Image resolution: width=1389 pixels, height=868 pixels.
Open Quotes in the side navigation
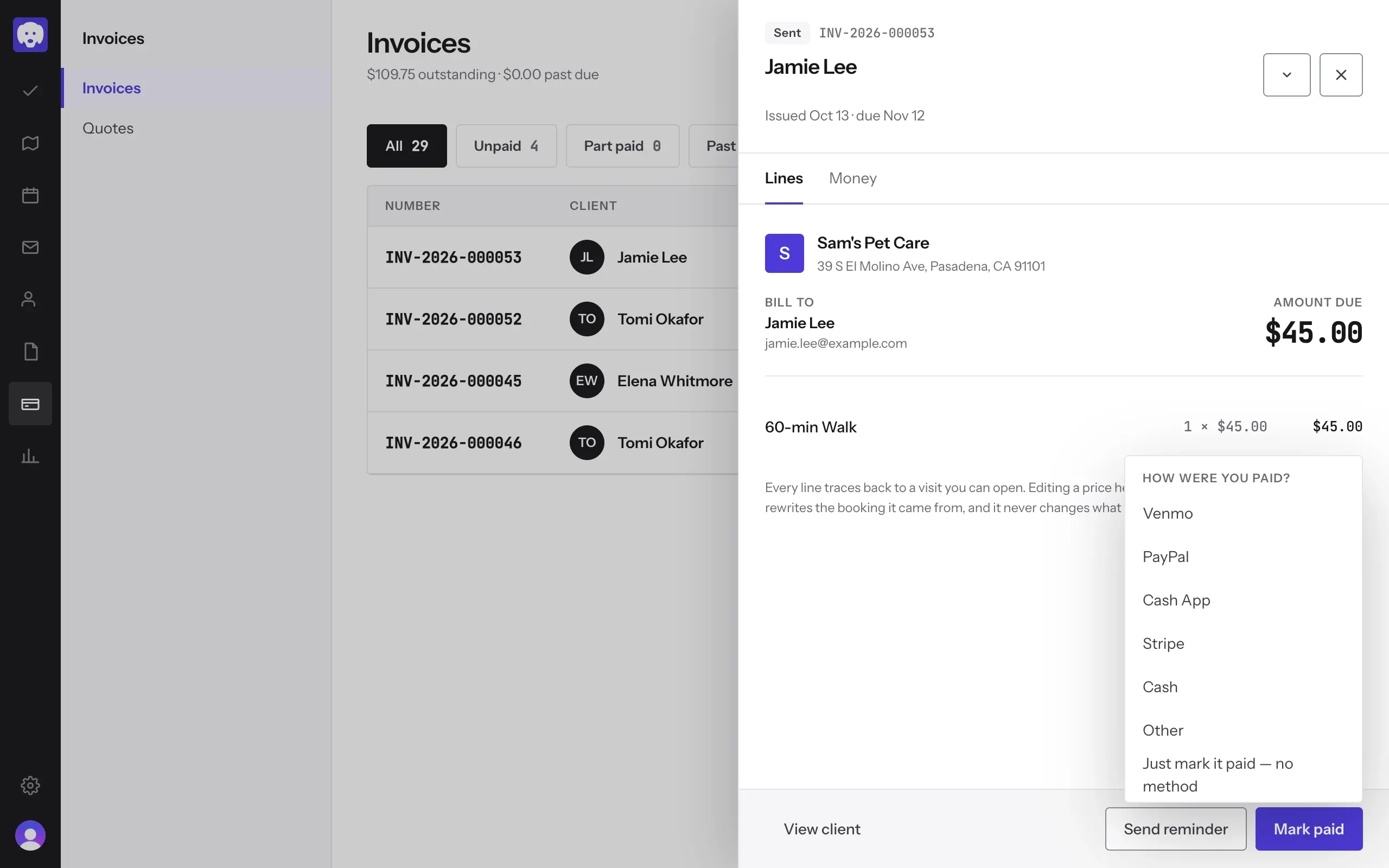point(196,128)
